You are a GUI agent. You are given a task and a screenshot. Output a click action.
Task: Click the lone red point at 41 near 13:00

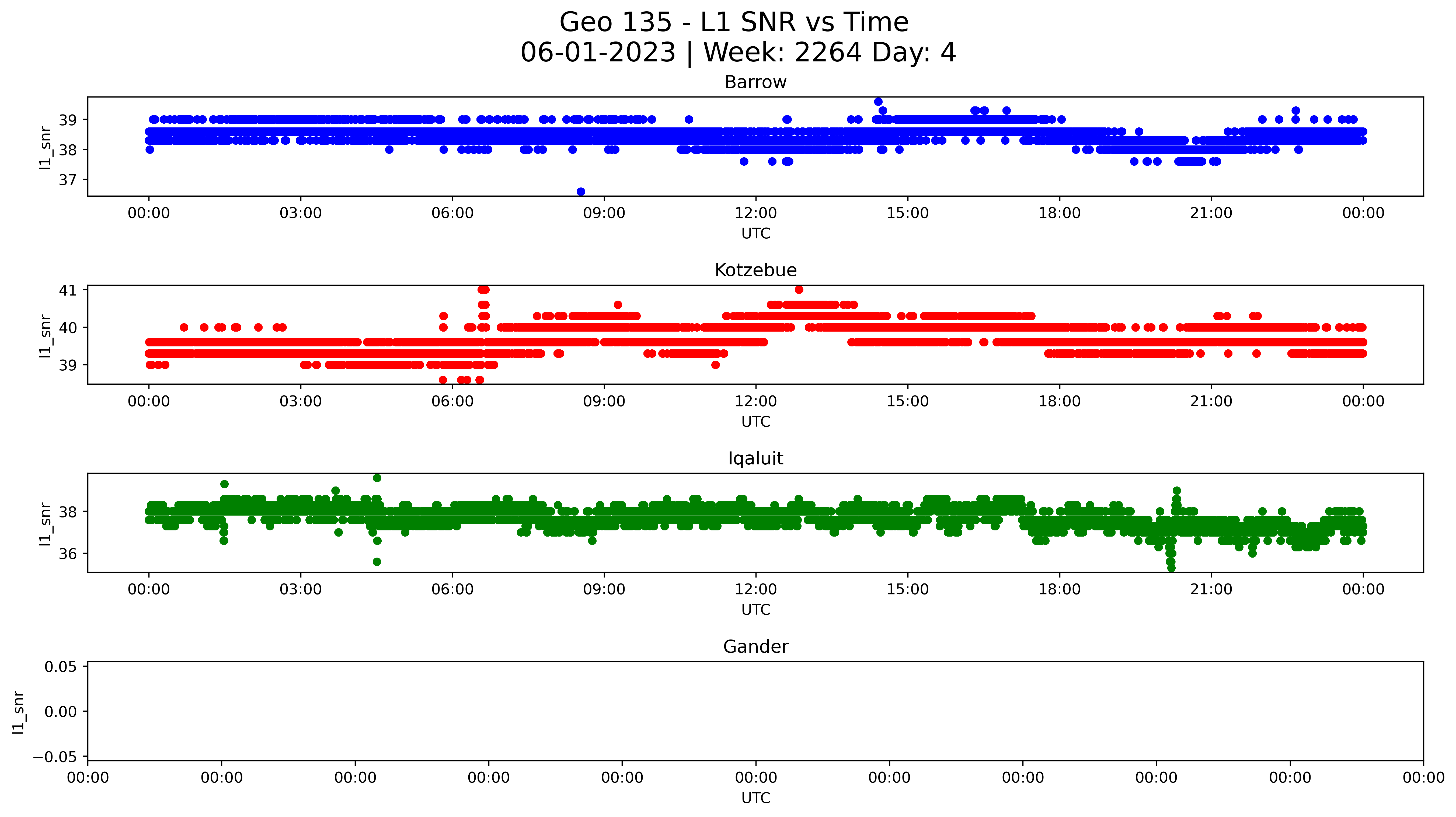[x=799, y=290]
